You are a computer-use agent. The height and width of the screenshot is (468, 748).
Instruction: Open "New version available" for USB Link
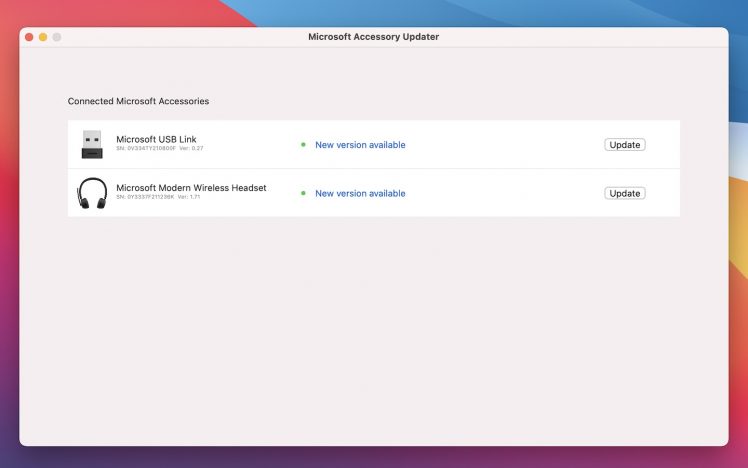(x=360, y=145)
